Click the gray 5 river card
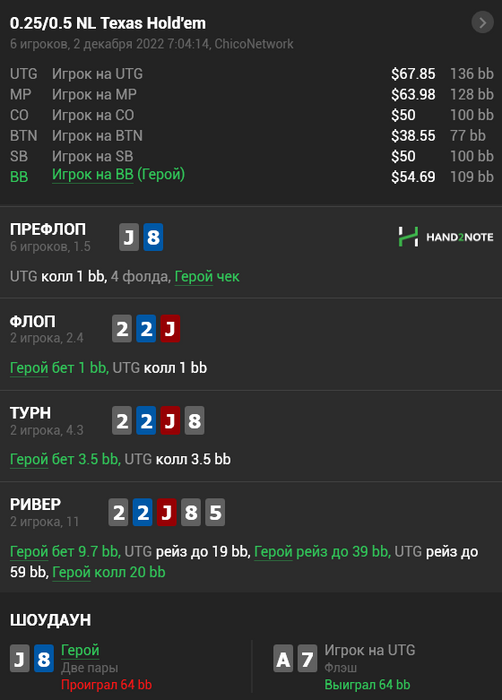This screenshot has width=502, height=700. click(x=215, y=512)
